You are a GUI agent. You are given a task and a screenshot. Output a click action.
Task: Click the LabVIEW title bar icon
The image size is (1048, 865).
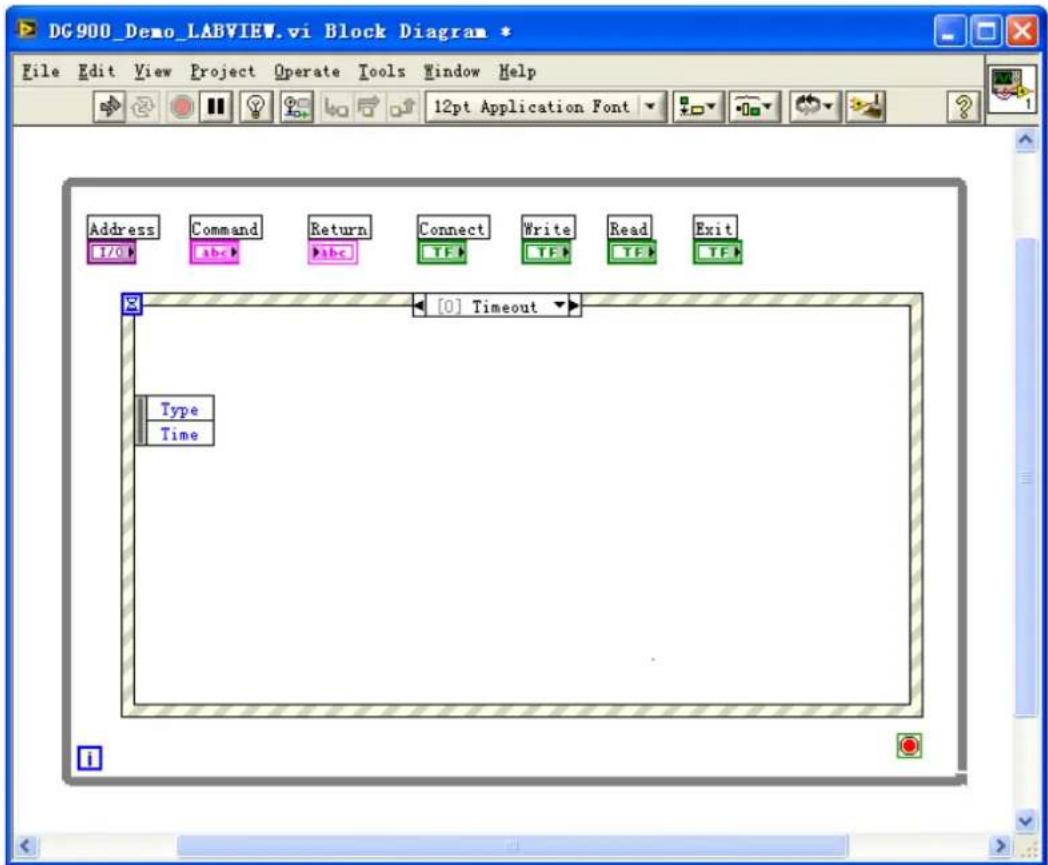tap(27, 30)
